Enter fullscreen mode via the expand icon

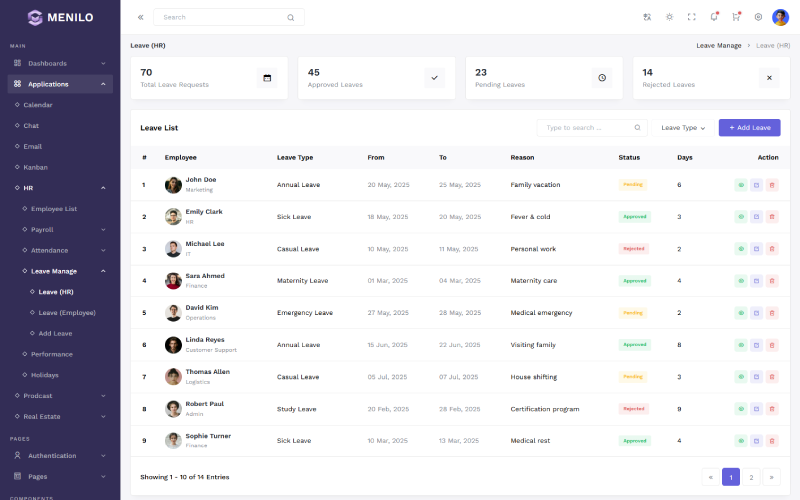pos(691,17)
